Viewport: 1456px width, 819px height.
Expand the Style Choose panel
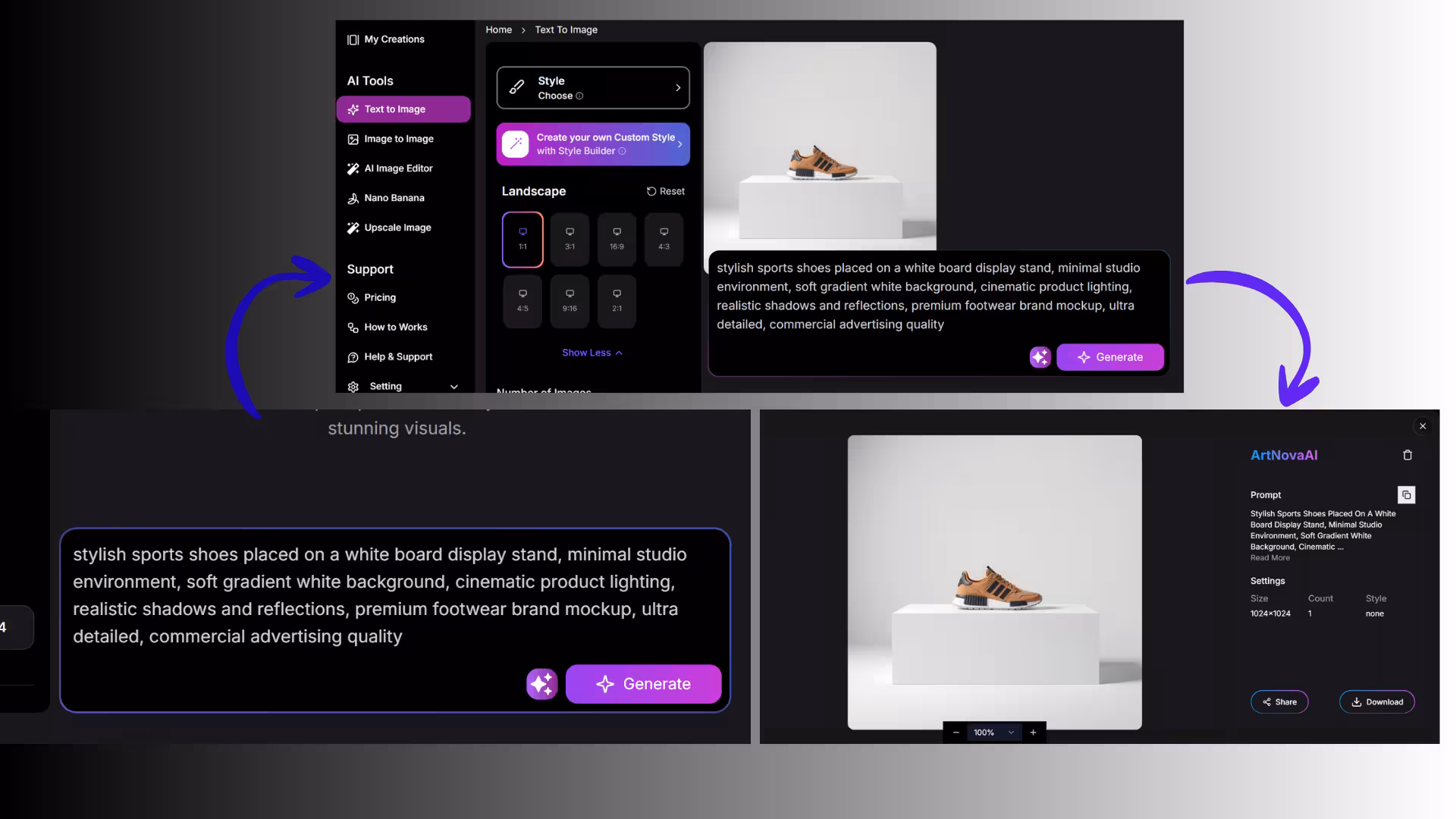(592, 87)
